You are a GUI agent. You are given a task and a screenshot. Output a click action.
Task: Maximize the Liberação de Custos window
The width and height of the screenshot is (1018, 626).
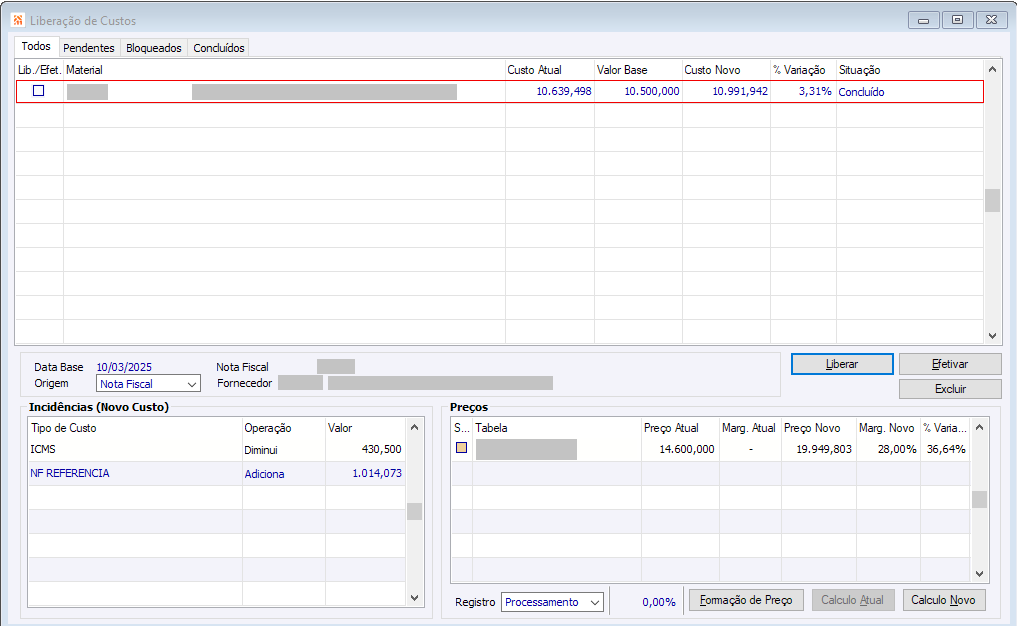click(x=957, y=20)
